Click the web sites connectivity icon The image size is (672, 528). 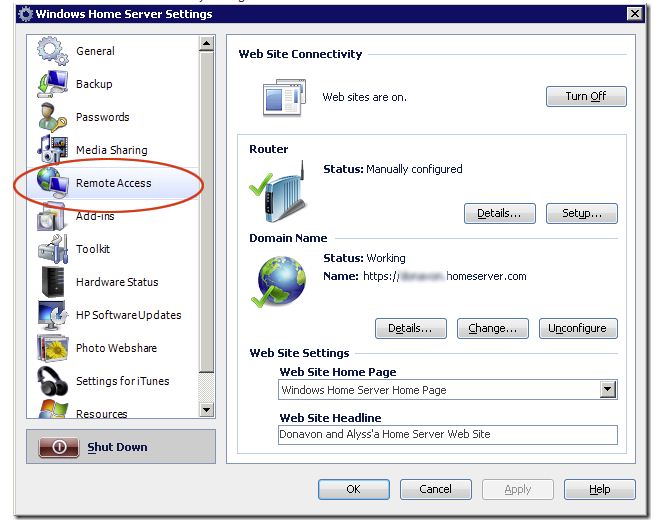284,98
